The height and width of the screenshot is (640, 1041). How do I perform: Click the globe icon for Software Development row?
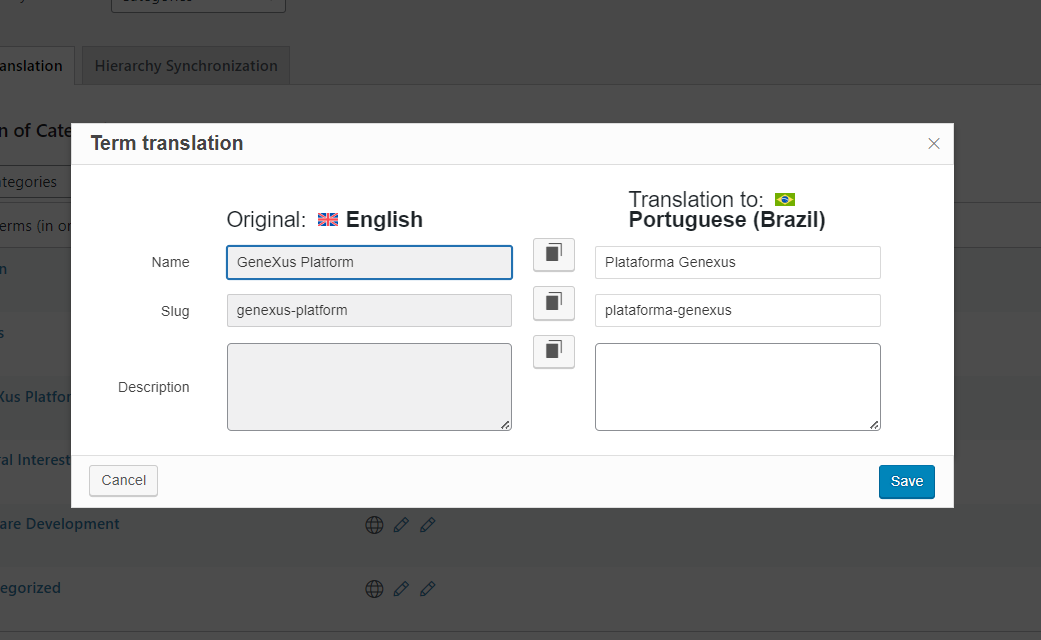pos(374,525)
